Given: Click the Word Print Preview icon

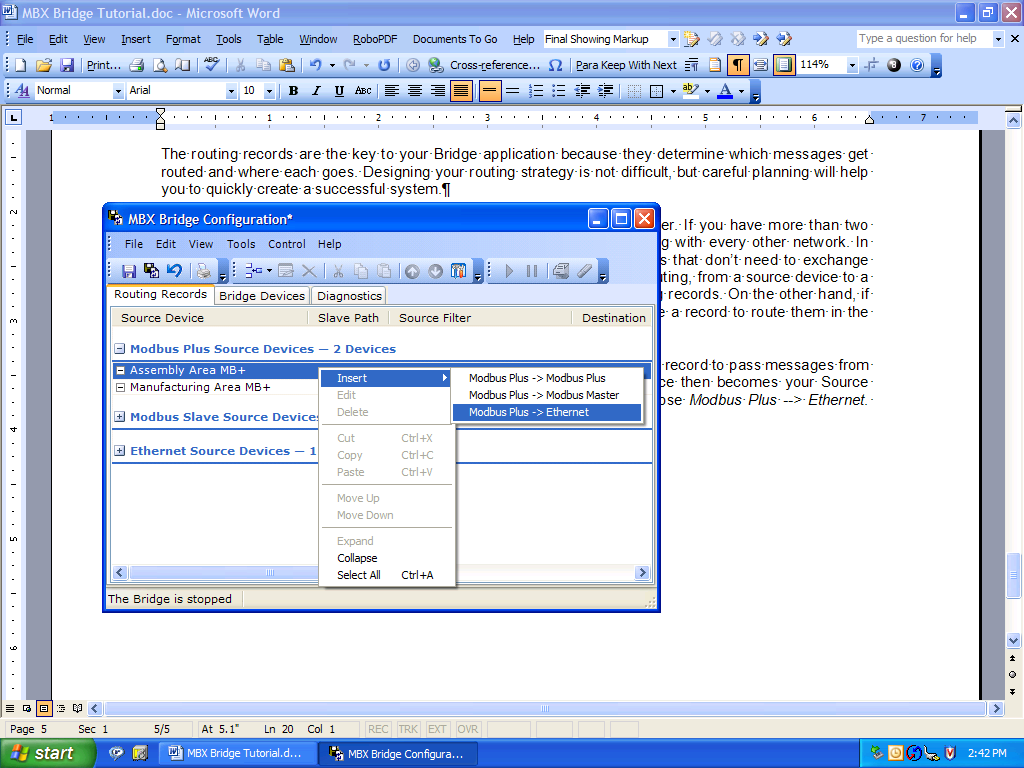Looking at the screenshot, I should coord(160,65).
